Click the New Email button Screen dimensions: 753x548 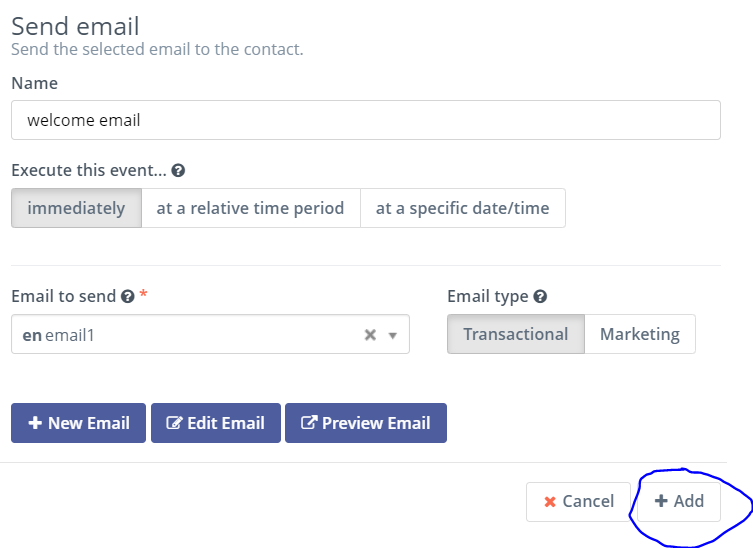pos(78,423)
